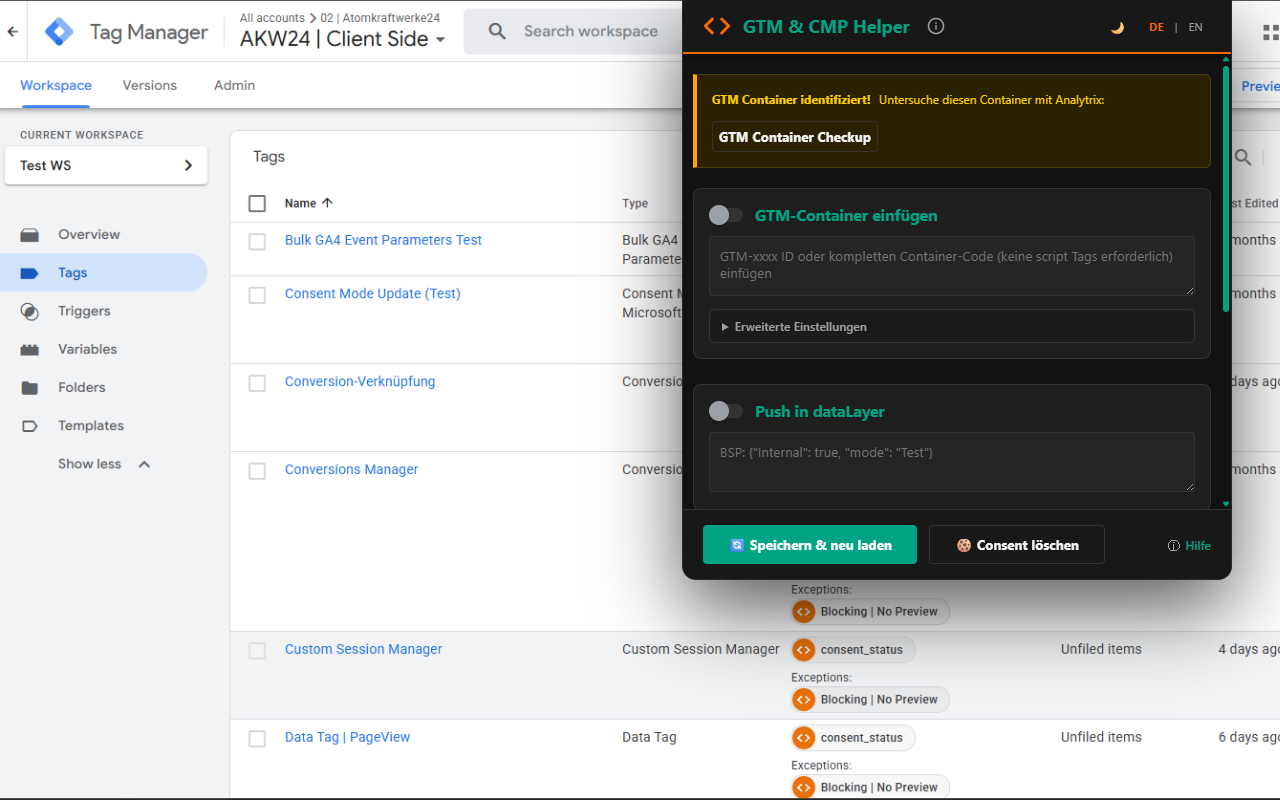Switch theme with the moon icon
This screenshot has width=1280, height=800.
[x=1117, y=28]
